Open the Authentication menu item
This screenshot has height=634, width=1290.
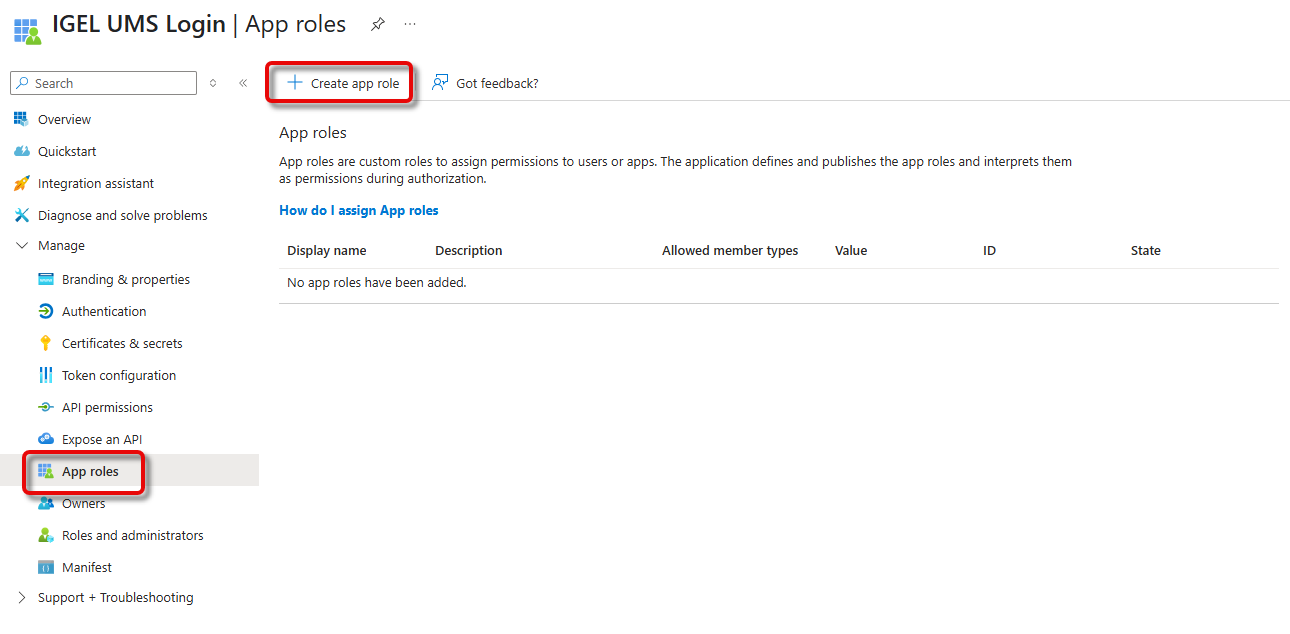click(x=104, y=311)
